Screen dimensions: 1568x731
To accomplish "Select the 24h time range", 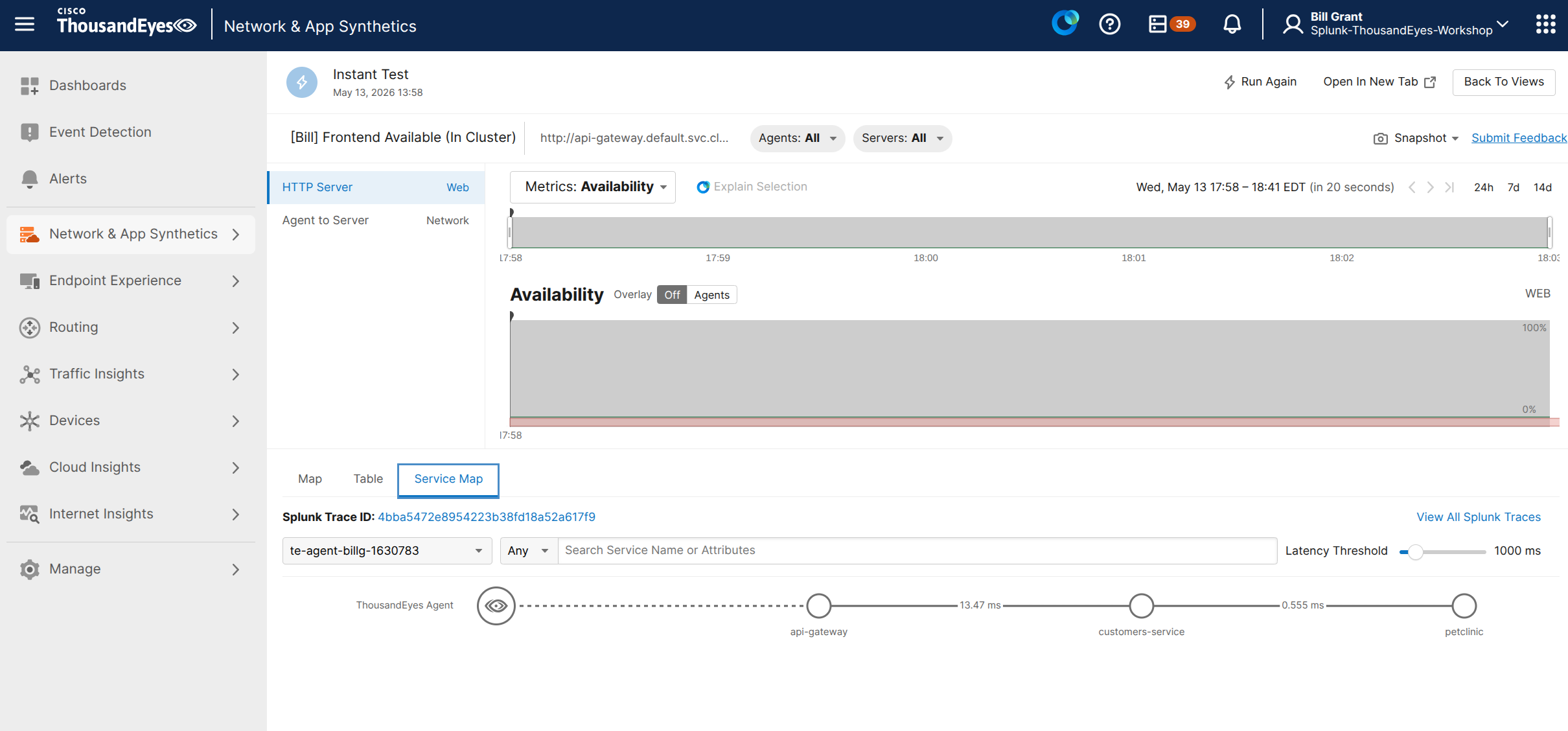I will tap(1484, 187).
